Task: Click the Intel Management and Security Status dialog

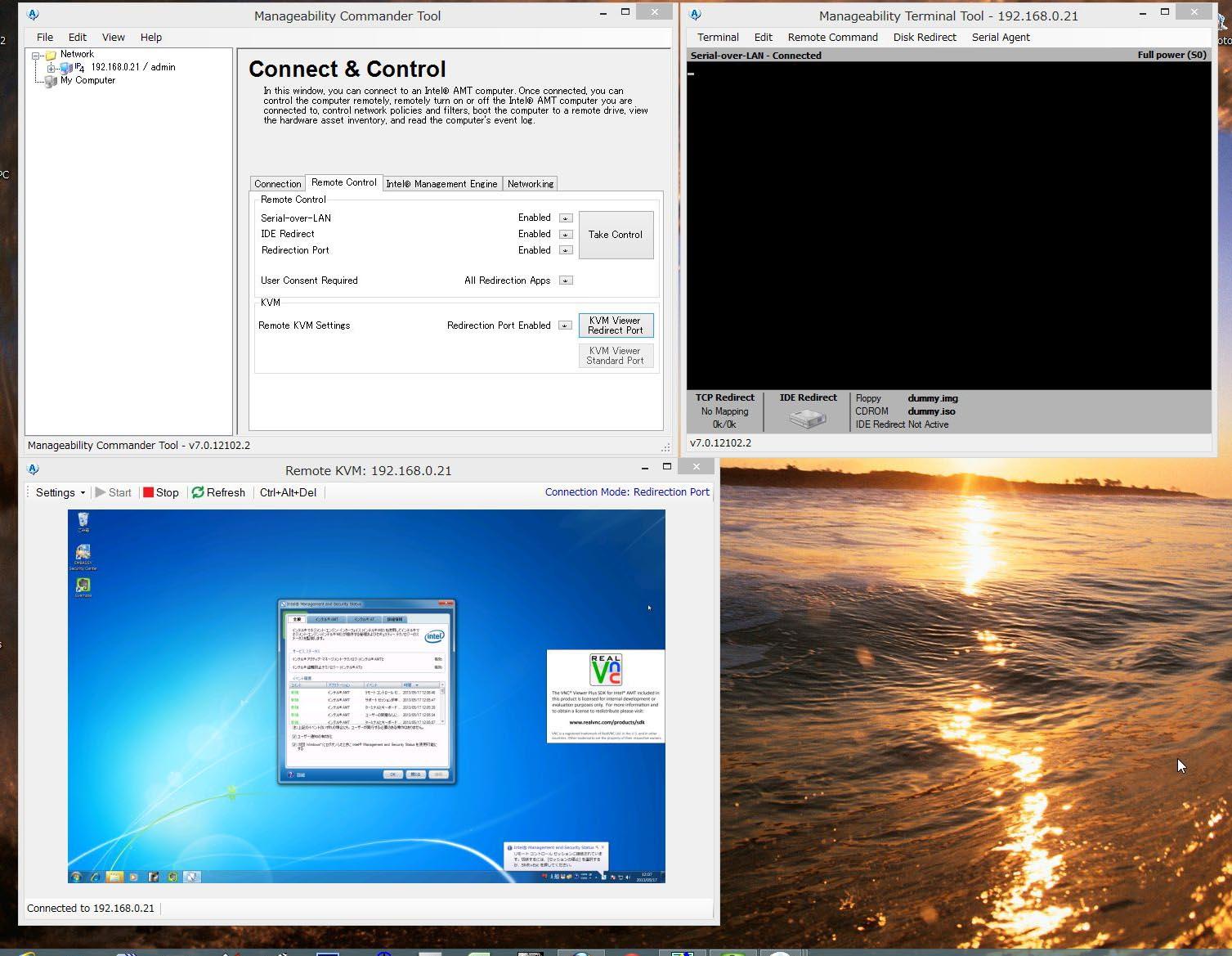Action: 366,692
